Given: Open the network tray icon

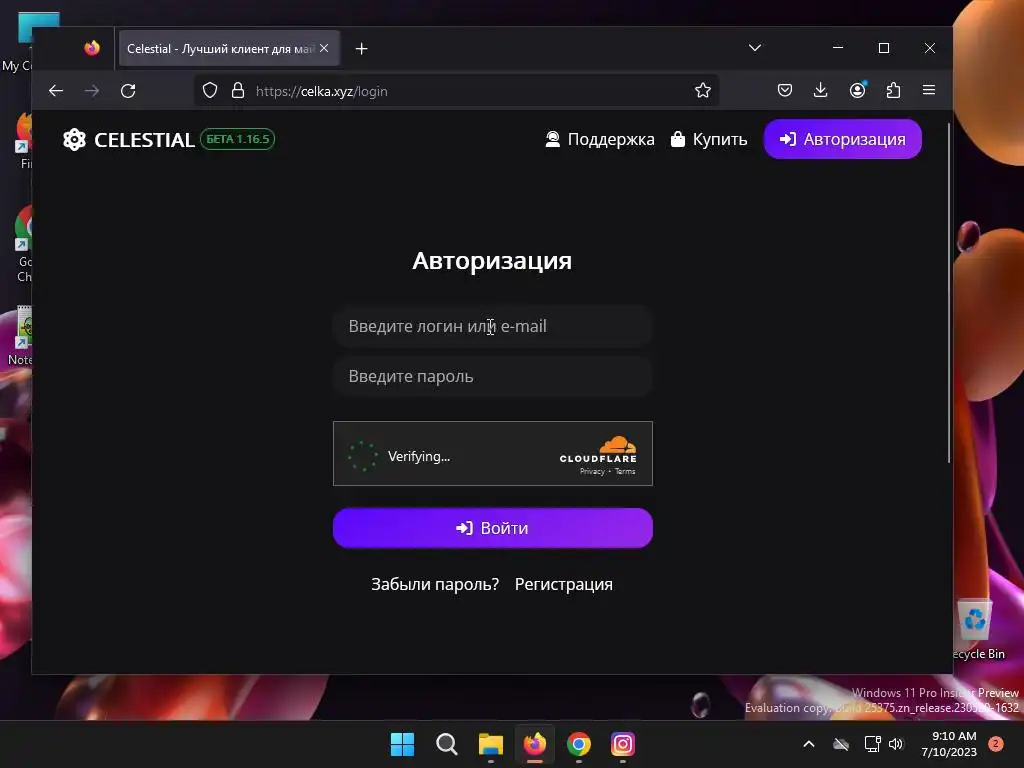Looking at the screenshot, I should click(872, 744).
